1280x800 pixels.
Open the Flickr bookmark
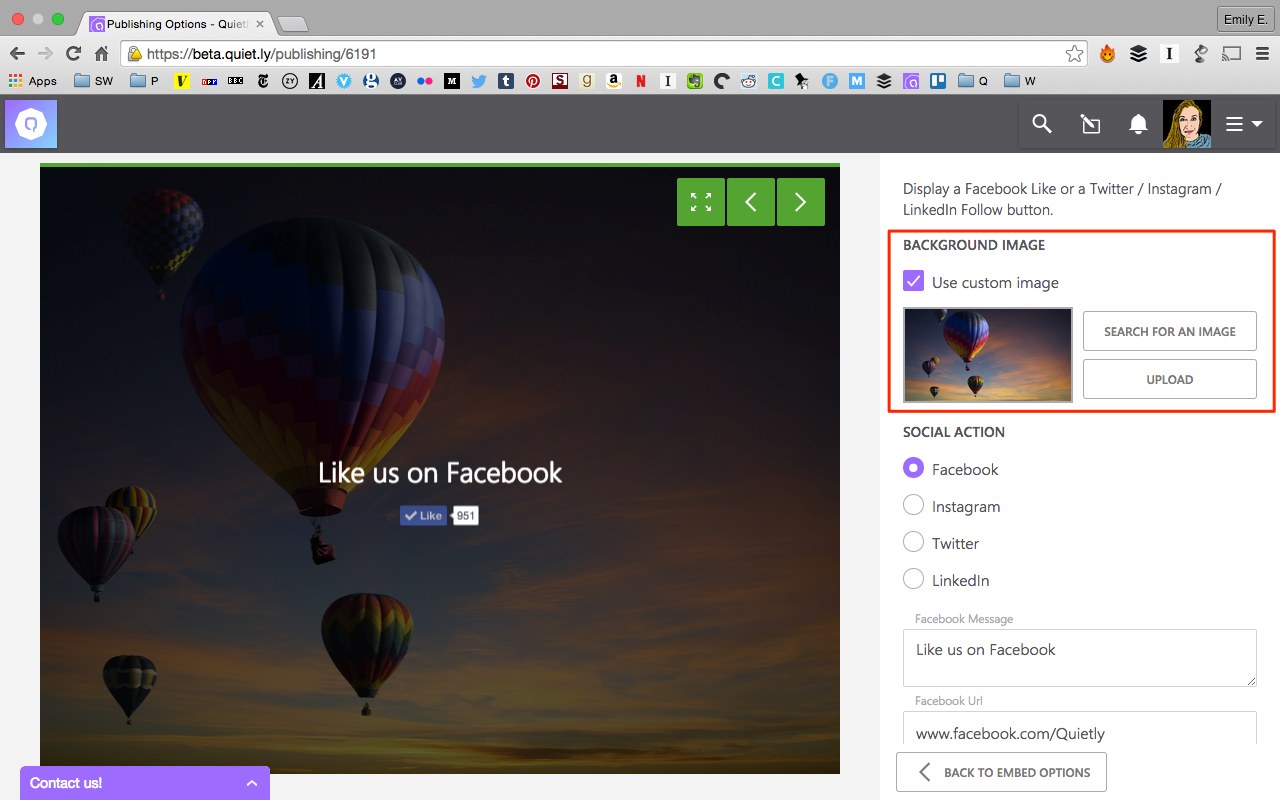[x=425, y=81]
